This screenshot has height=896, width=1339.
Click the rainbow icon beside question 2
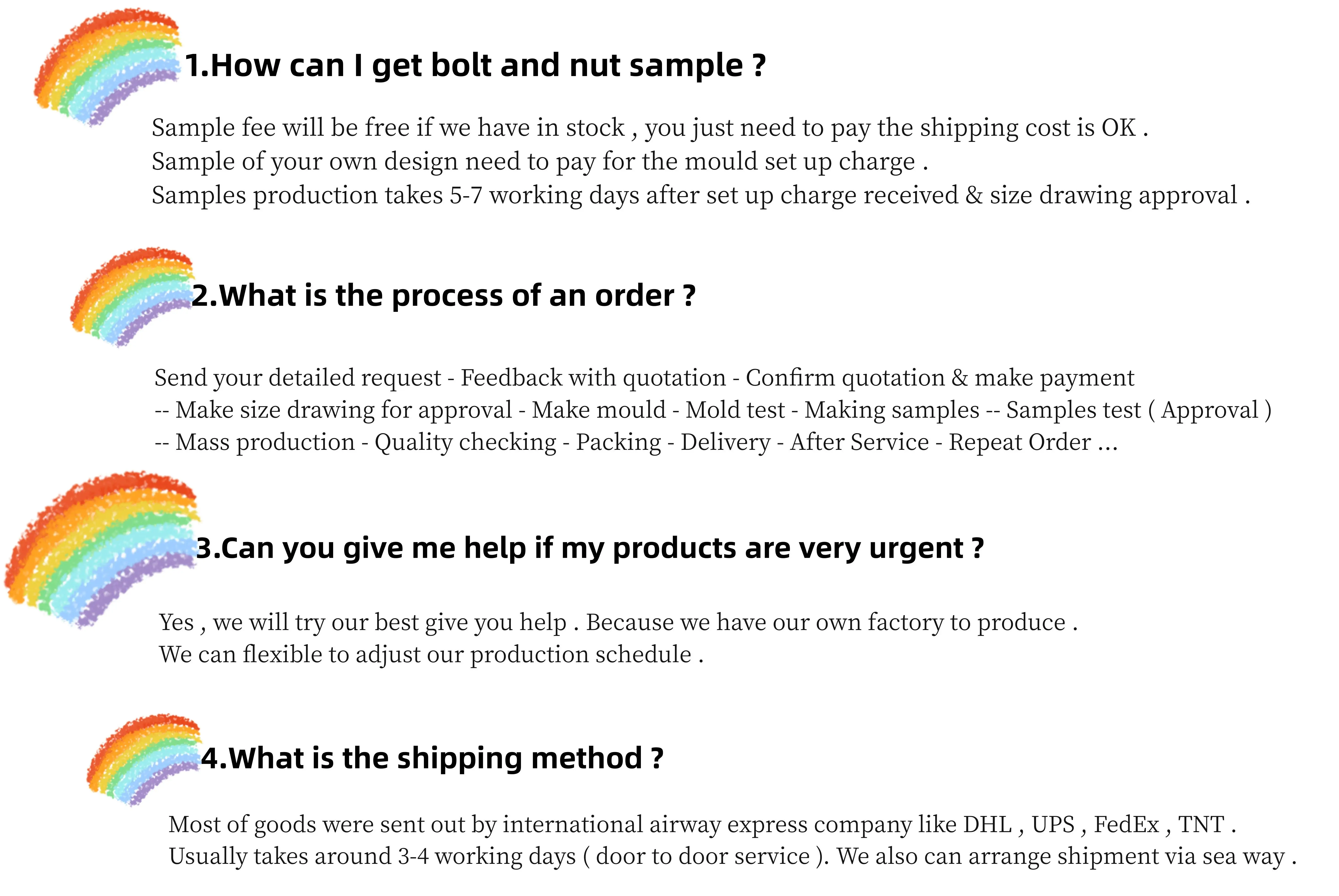pyautogui.click(x=131, y=297)
